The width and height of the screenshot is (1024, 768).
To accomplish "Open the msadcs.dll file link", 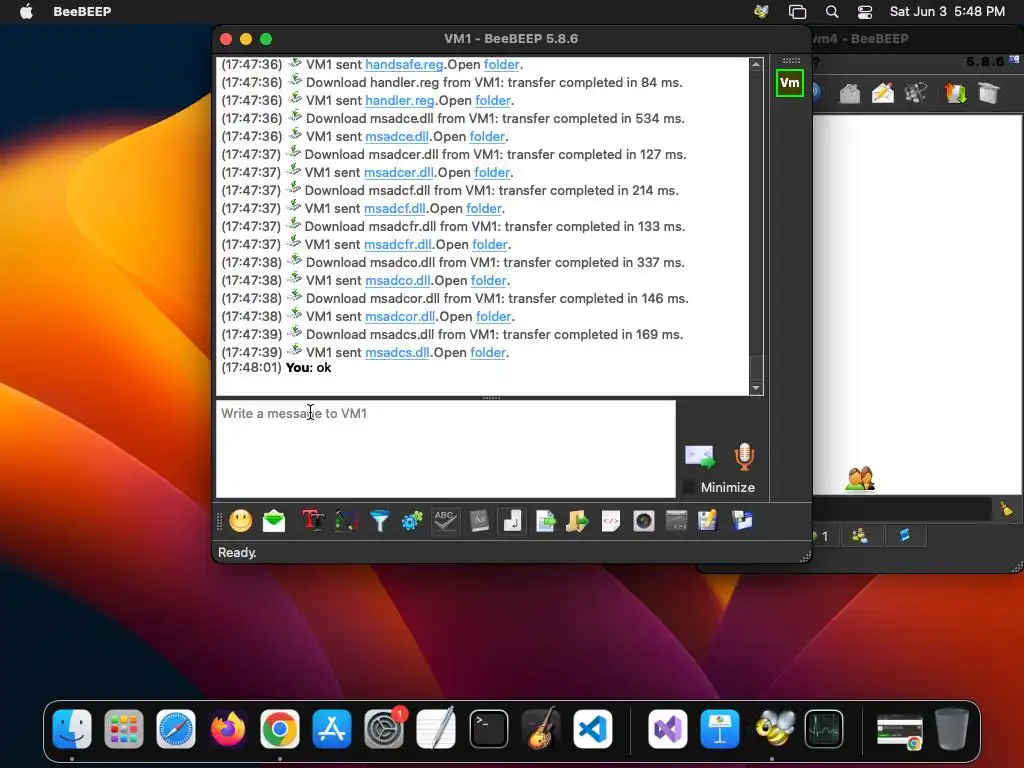I will (x=397, y=353).
